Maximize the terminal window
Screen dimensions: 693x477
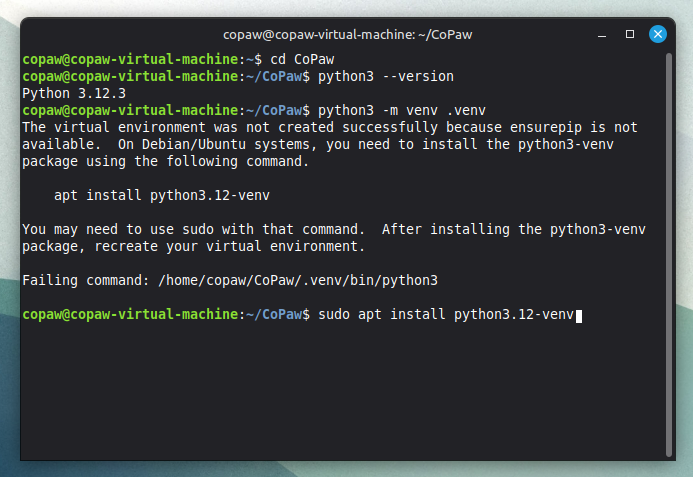tap(630, 34)
